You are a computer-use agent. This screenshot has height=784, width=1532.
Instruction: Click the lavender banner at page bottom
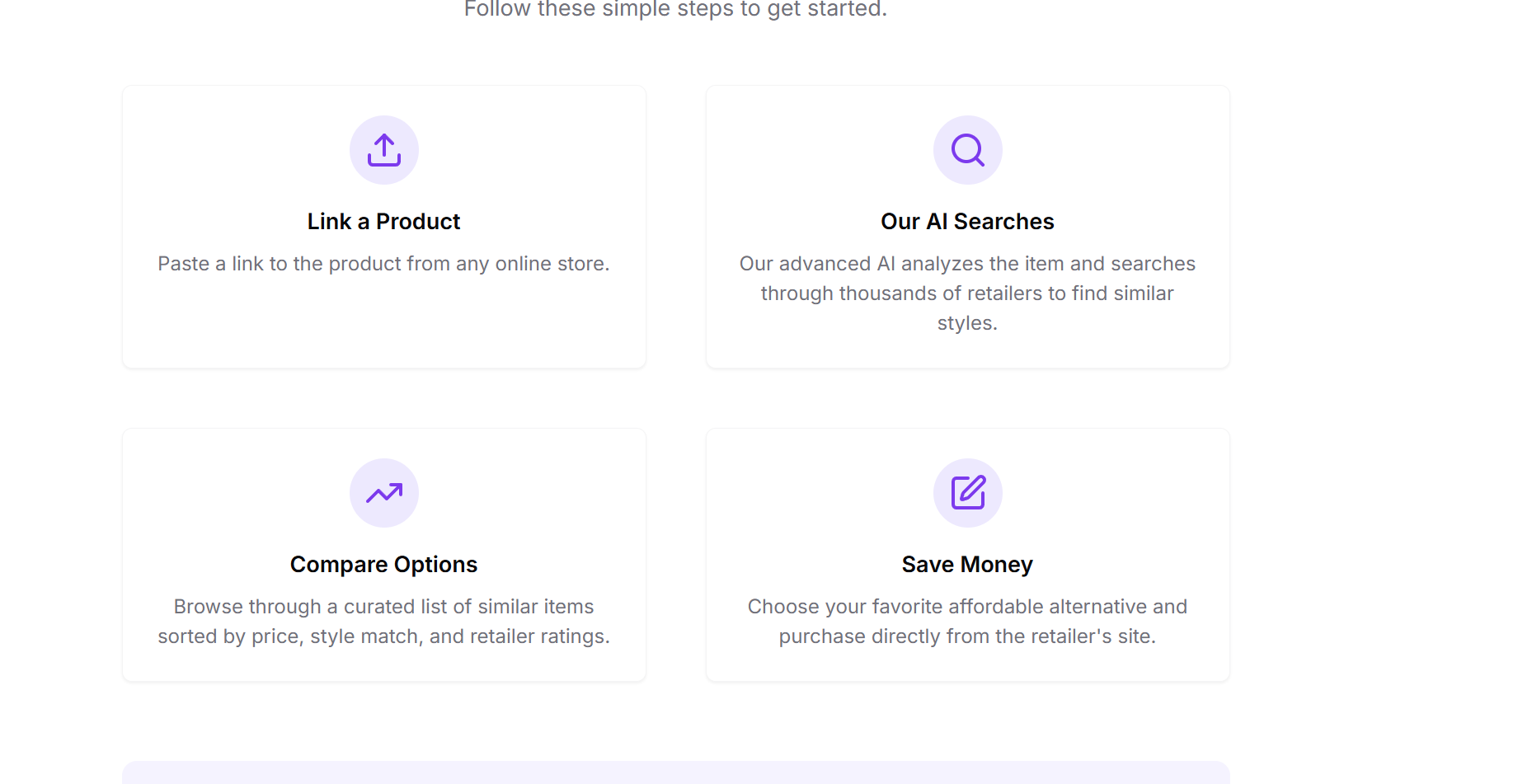click(676, 773)
